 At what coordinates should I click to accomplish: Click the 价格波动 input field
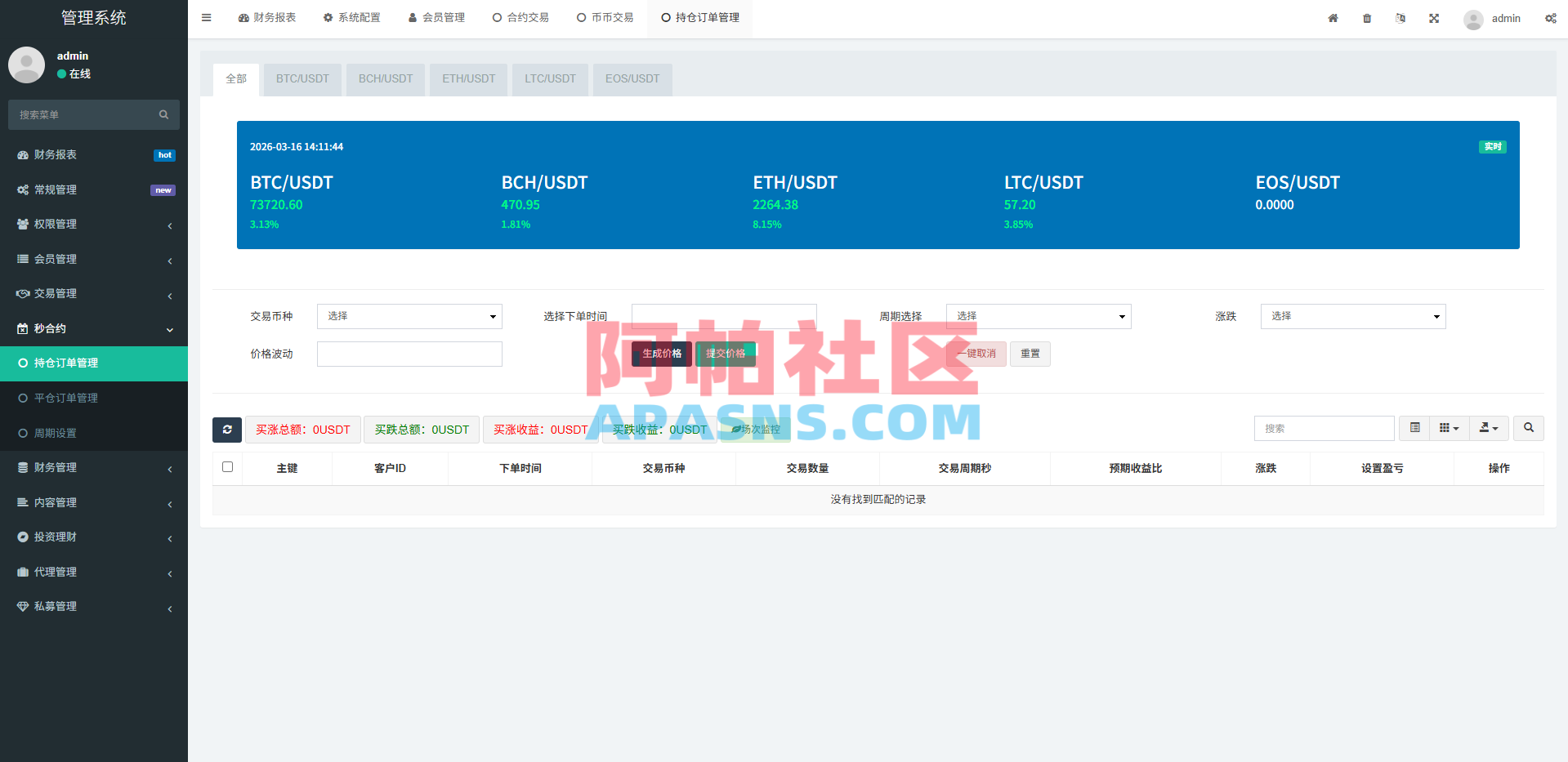tap(409, 354)
